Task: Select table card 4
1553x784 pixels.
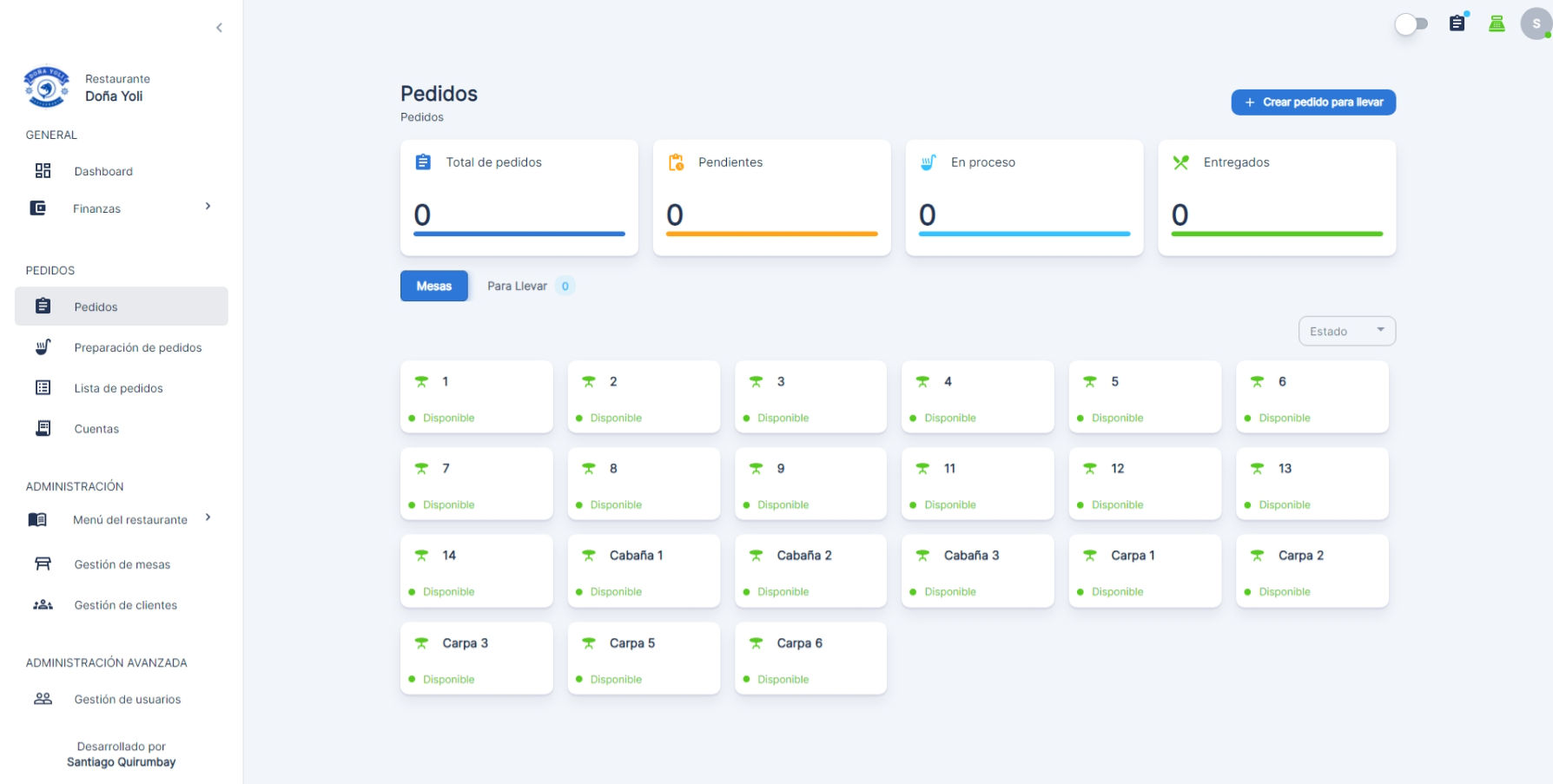Action: pyautogui.click(x=978, y=397)
